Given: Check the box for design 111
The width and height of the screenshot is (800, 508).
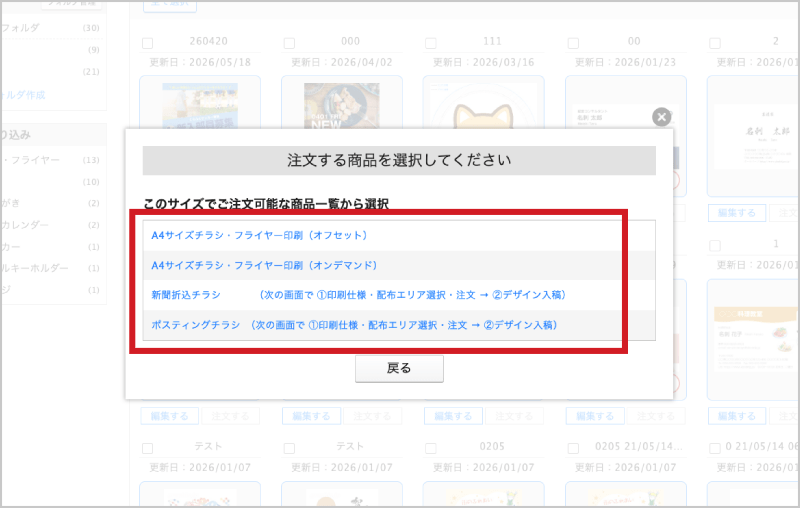Looking at the screenshot, I should 431,43.
